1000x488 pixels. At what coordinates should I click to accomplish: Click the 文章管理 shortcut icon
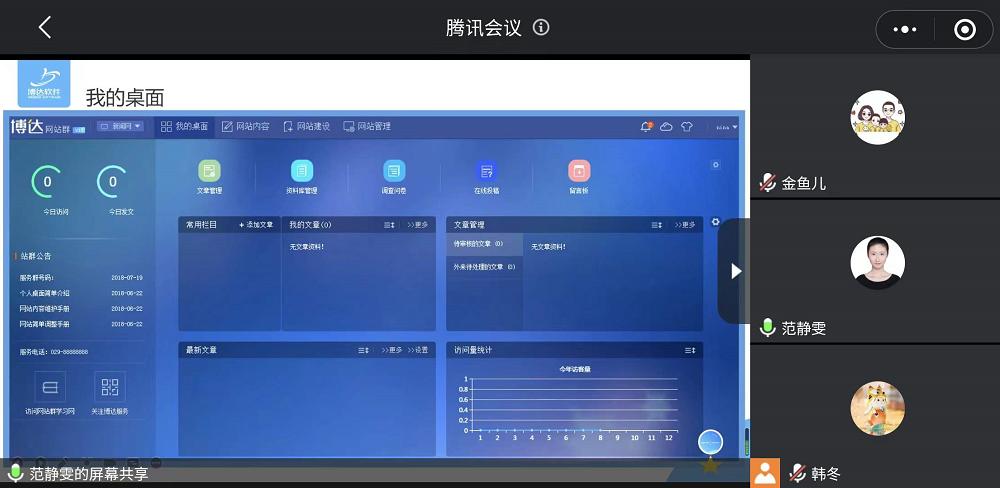point(209,171)
